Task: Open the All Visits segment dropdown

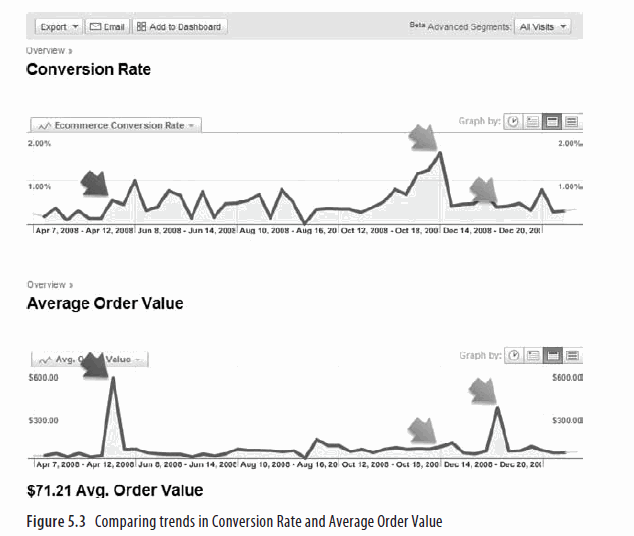Action: [544, 26]
